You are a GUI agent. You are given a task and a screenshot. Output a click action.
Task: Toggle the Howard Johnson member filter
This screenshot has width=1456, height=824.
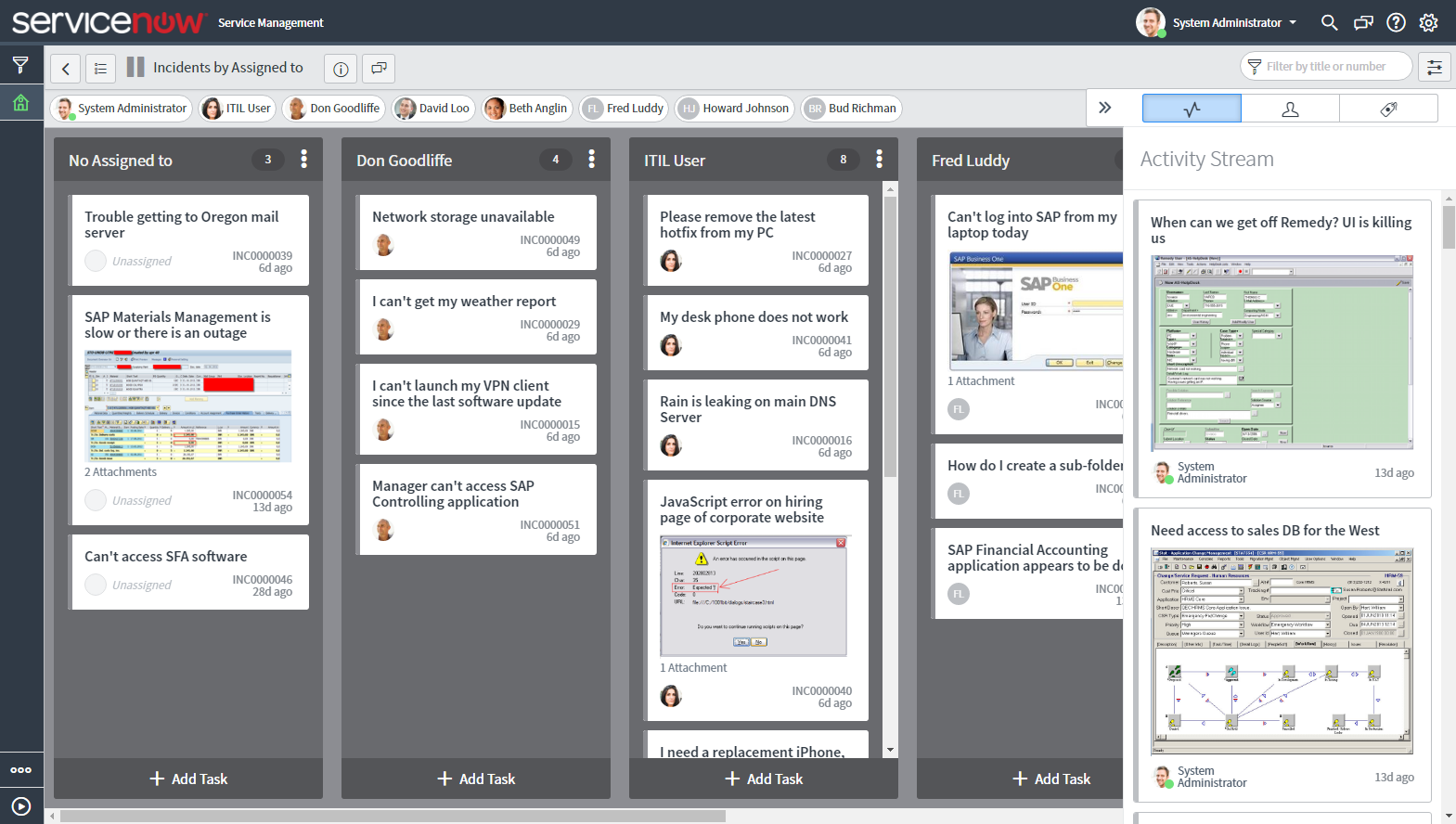735,109
